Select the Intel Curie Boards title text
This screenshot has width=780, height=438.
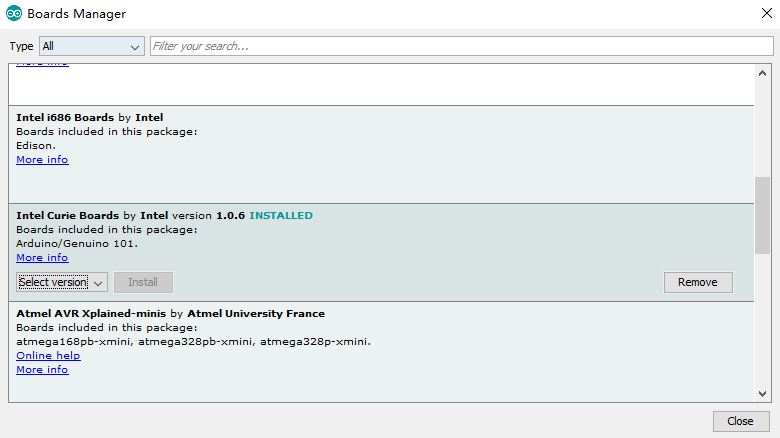point(68,216)
